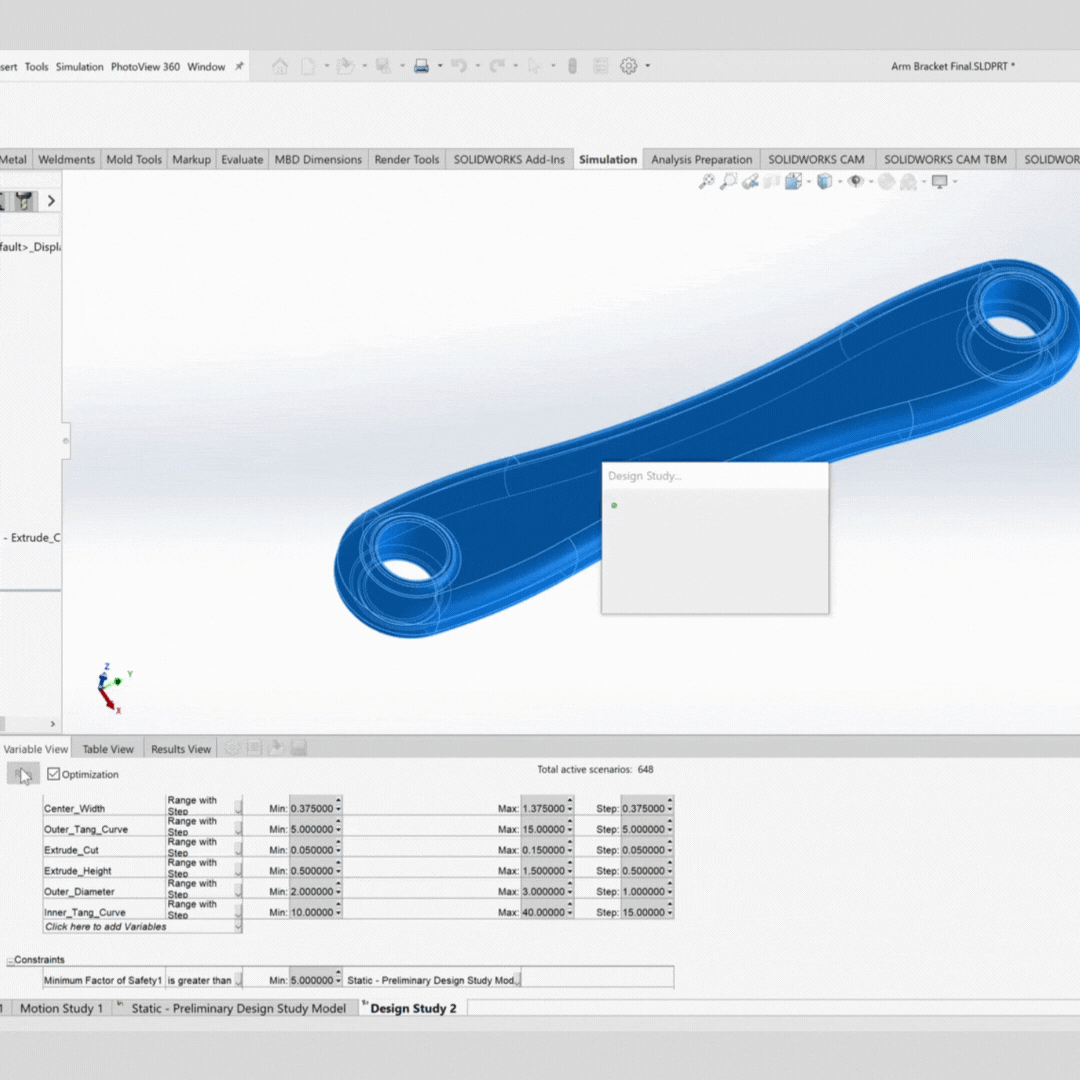This screenshot has height=1080, width=1080.
Task: Click View Orientation cube icon
Action: (x=793, y=182)
